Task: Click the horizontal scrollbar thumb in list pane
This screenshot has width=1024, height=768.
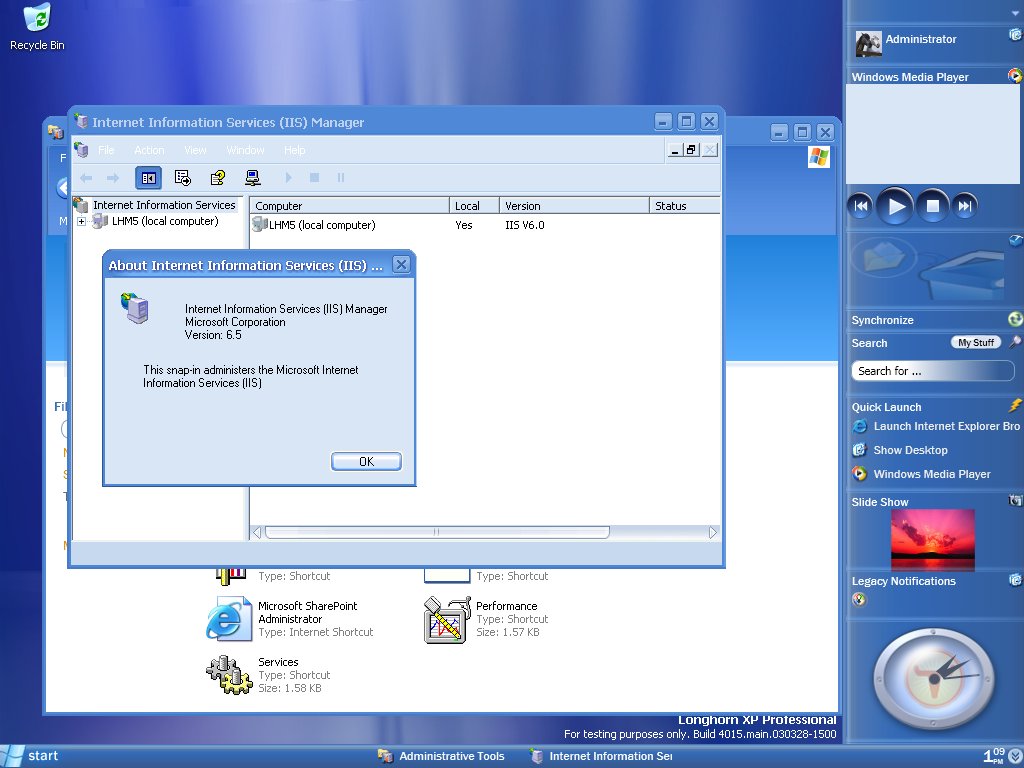Action: tap(437, 532)
